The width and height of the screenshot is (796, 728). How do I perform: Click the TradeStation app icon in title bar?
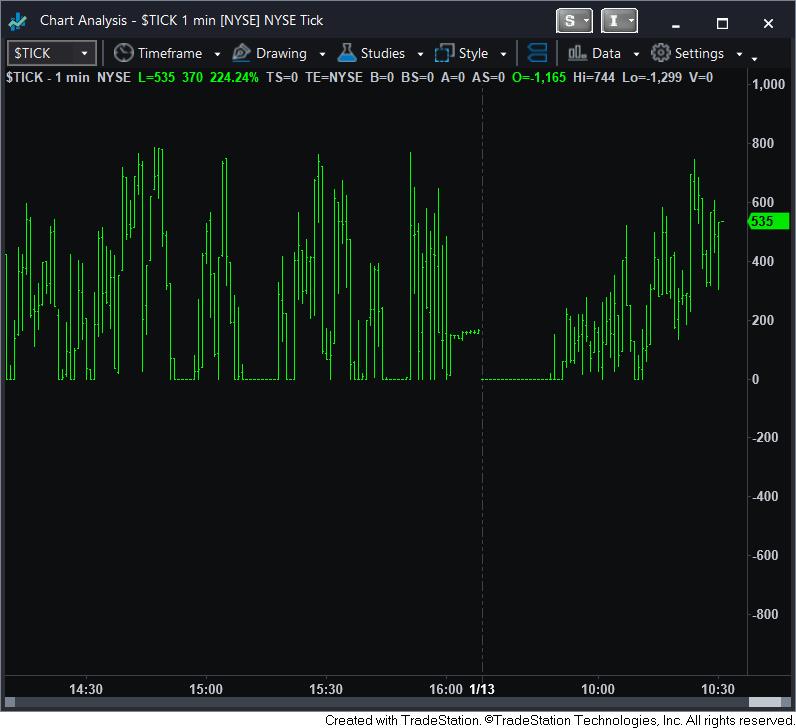[18, 21]
